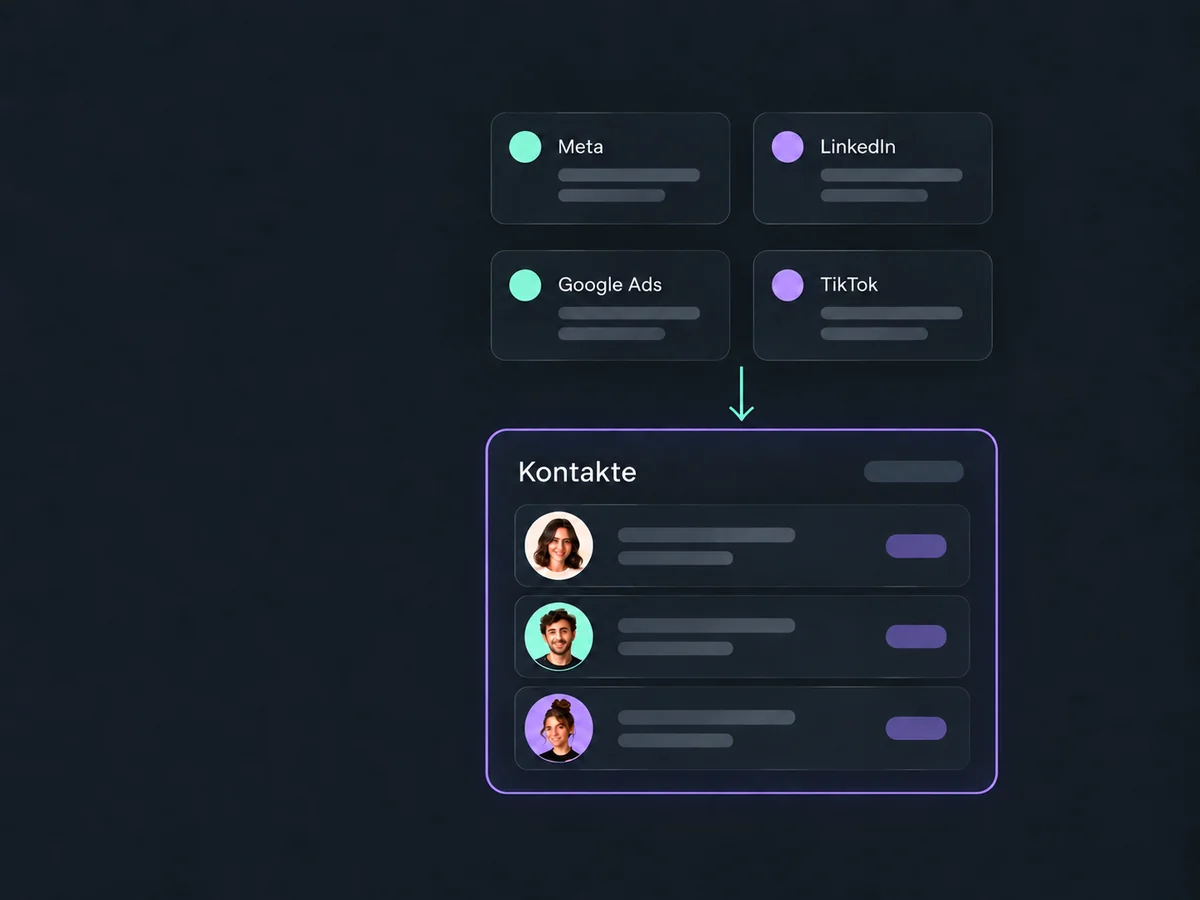Click the purple dot beside TikTok
This screenshot has width=1200, height=900.
click(x=788, y=285)
